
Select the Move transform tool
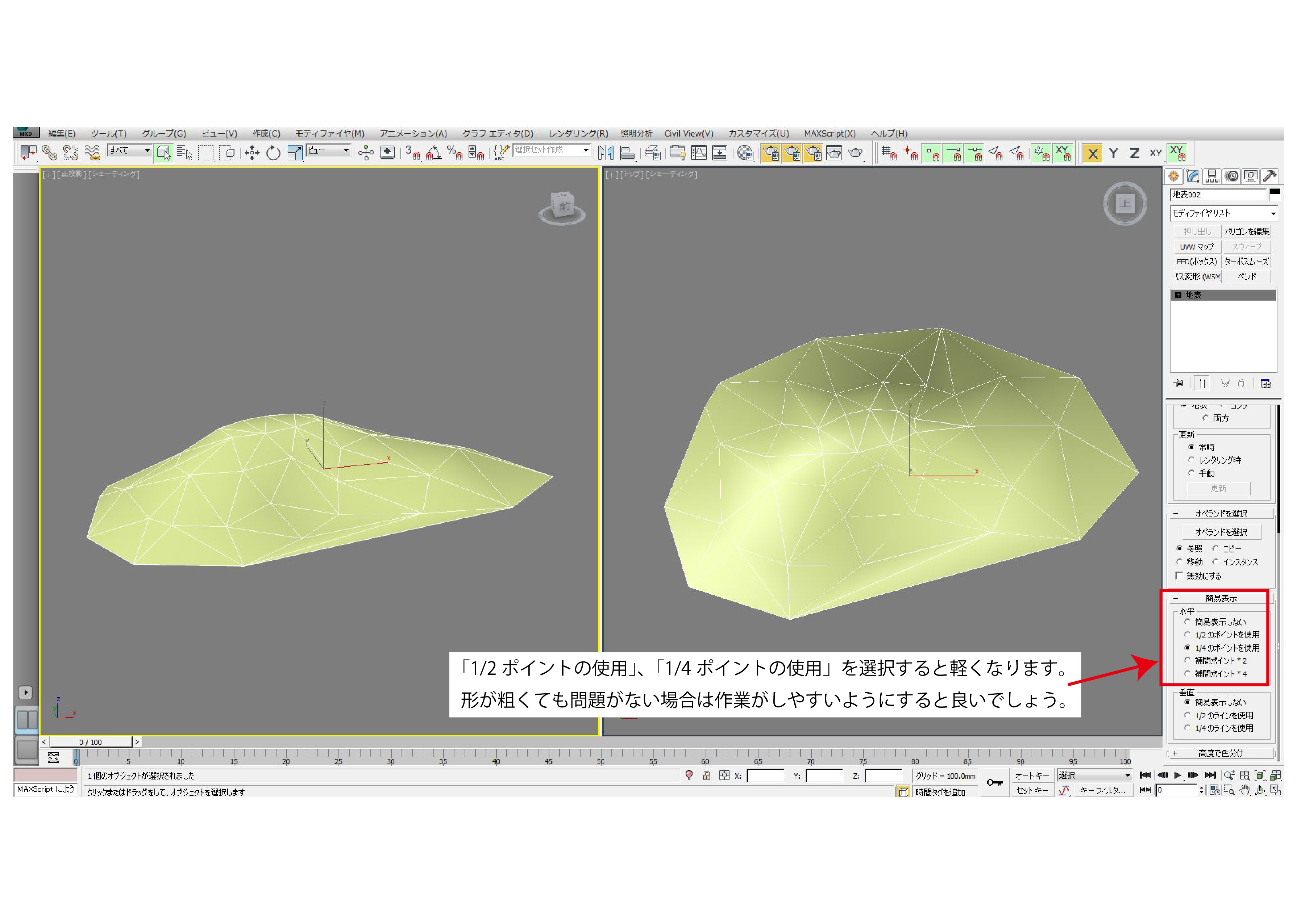coord(252,152)
